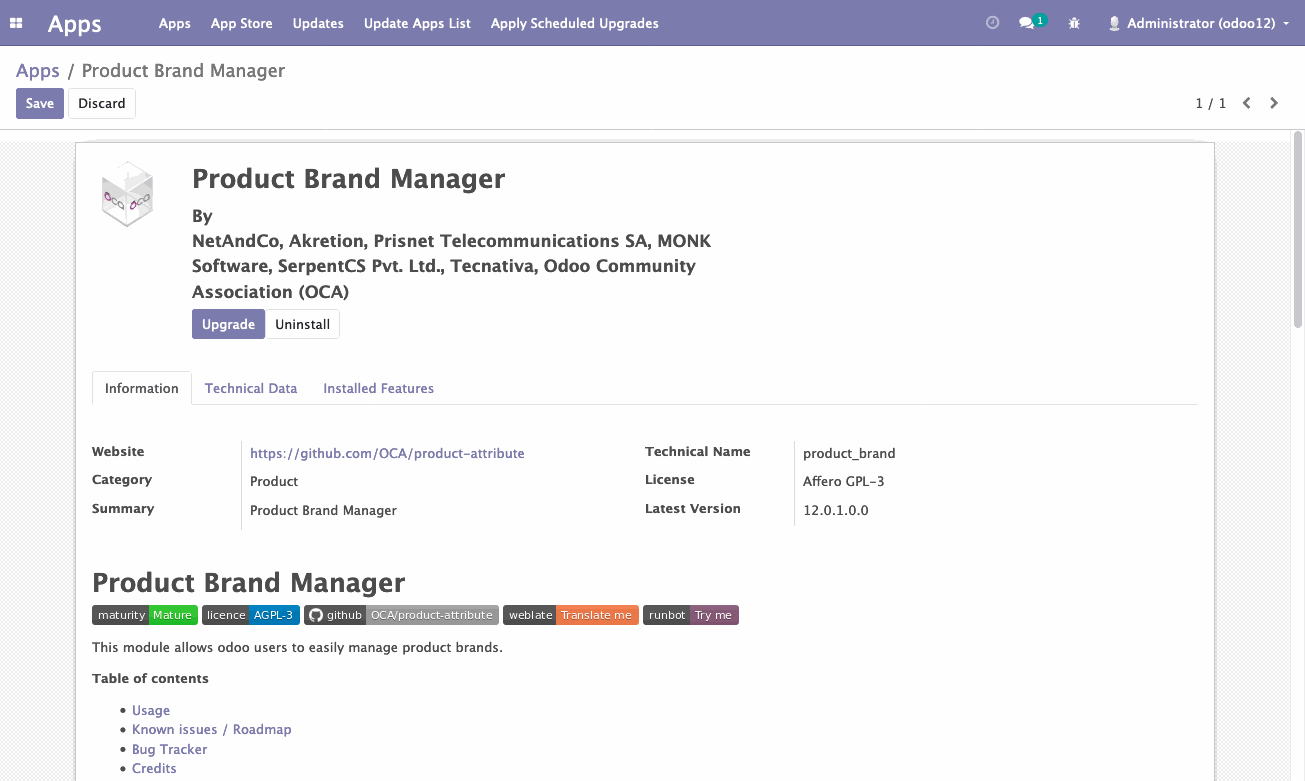Click the Affero GPL-3 license value
This screenshot has height=781, width=1305.
tap(844, 481)
